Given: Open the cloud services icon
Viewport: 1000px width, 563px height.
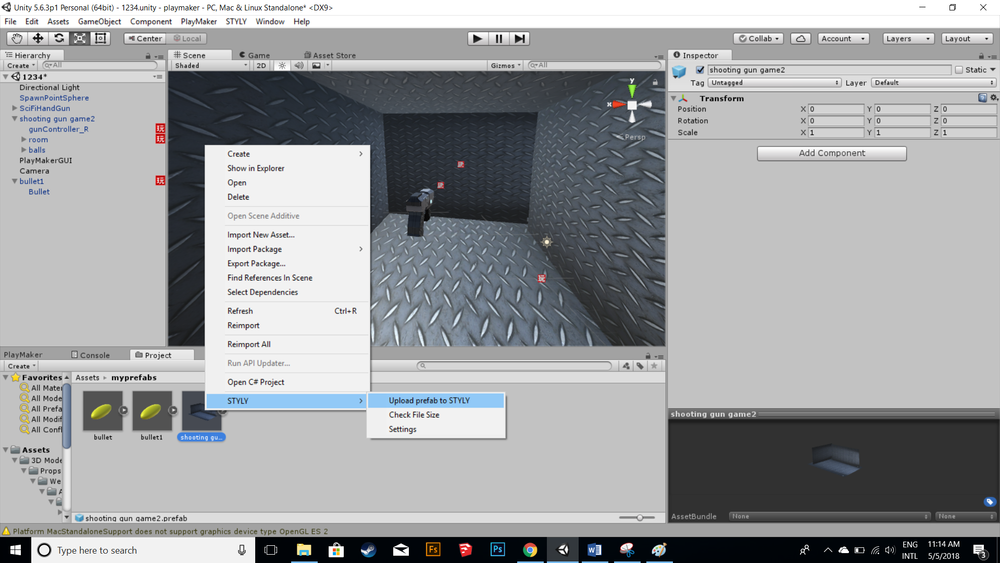Looking at the screenshot, I should pyautogui.click(x=800, y=38).
